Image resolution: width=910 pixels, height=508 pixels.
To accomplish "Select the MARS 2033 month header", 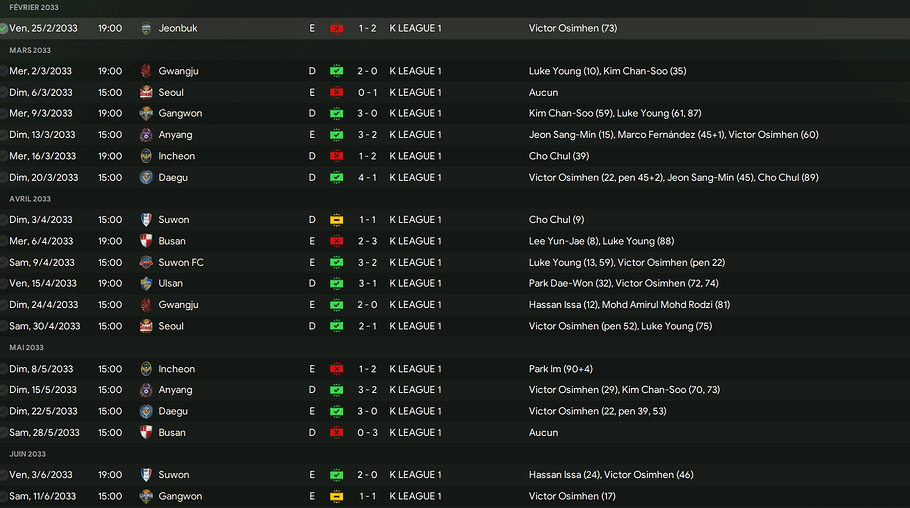I will pyautogui.click(x=30, y=50).
